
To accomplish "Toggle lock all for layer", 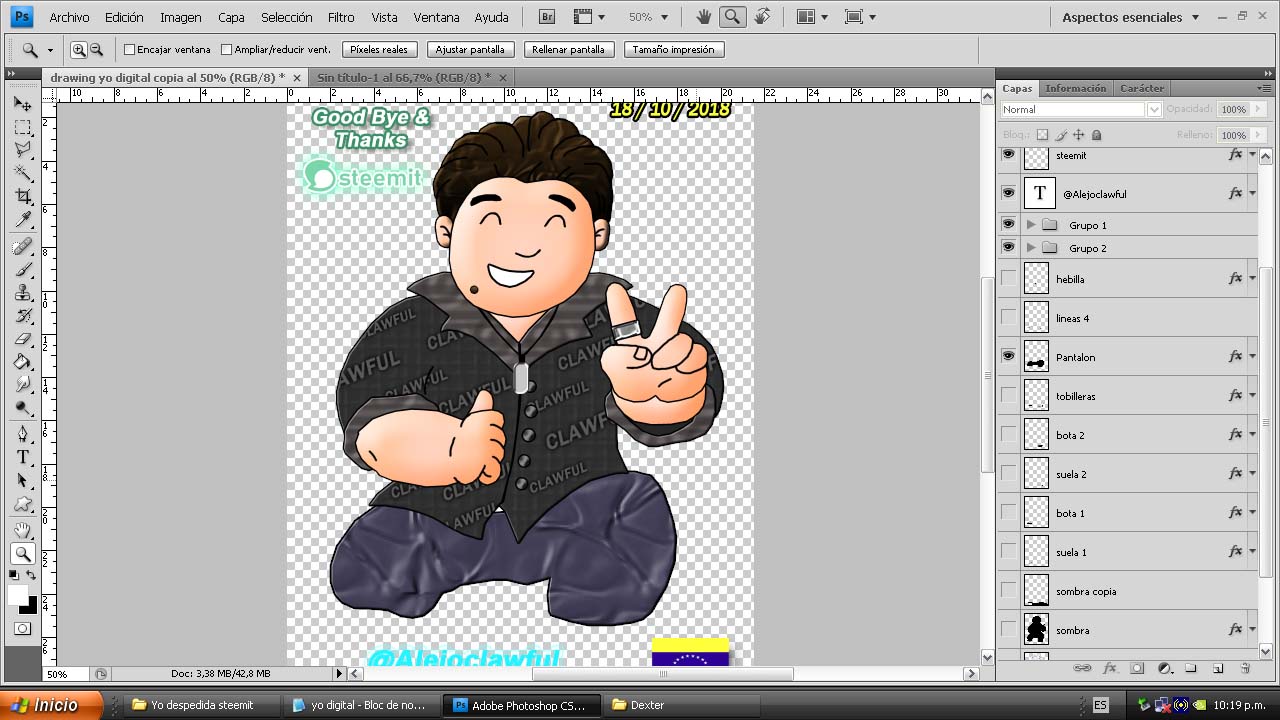I will pos(1096,135).
